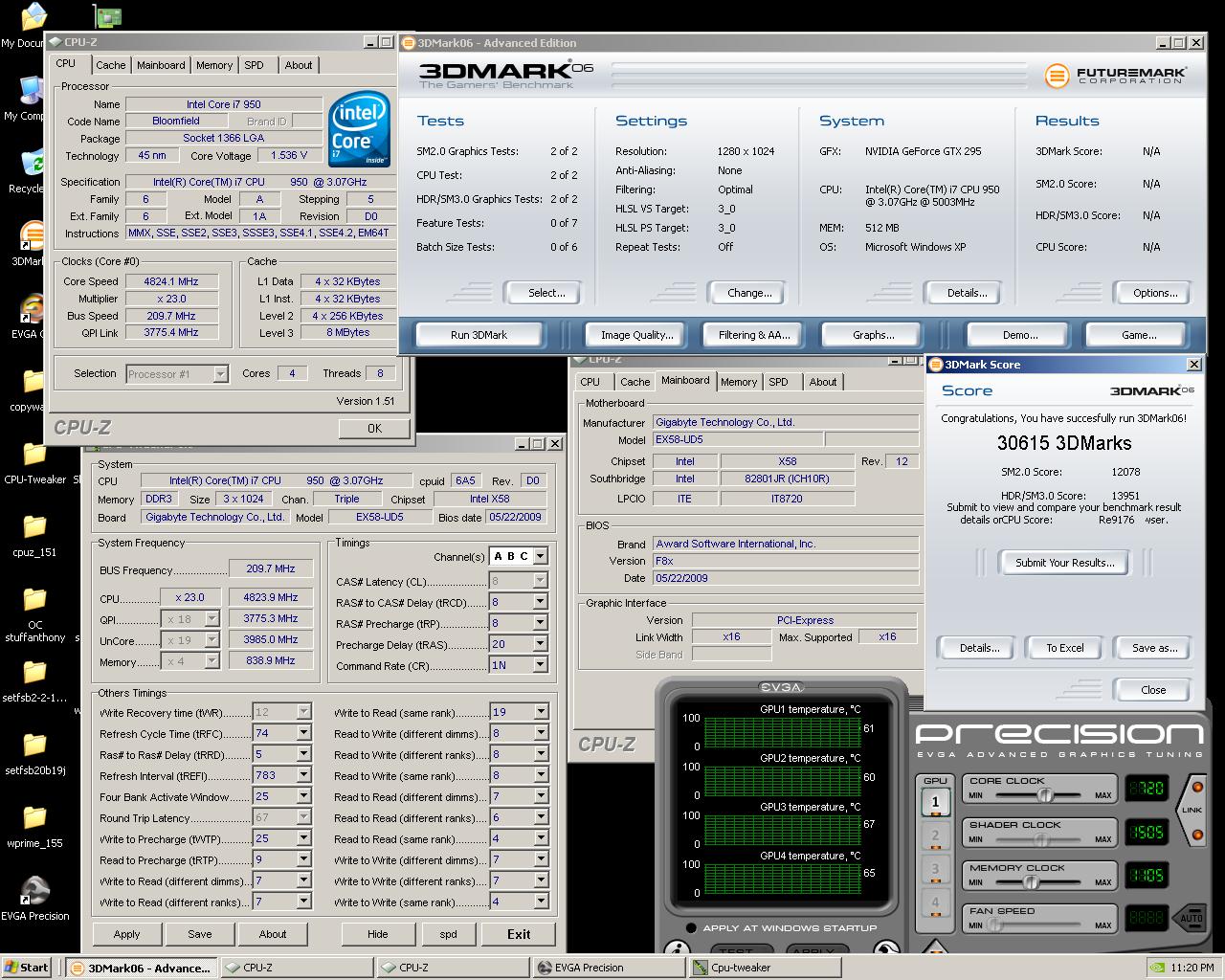1225x980 pixels.
Task: Open the Precharge Delay (tRAS) dropdown
Action: (541, 644)
